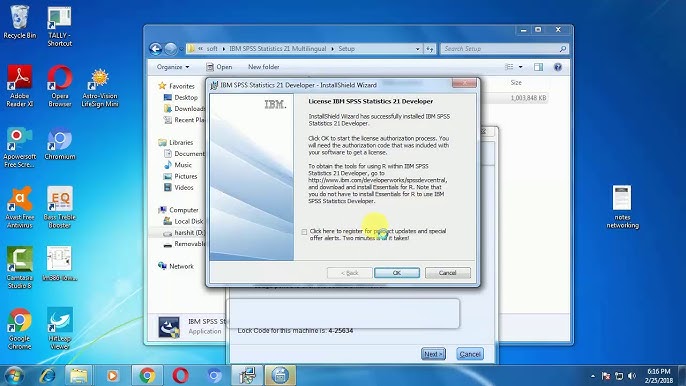The height and width of the screenshot is (386, 686).
Task: Click the taskbar clock showing 6:16 PM
Action: 658,376
